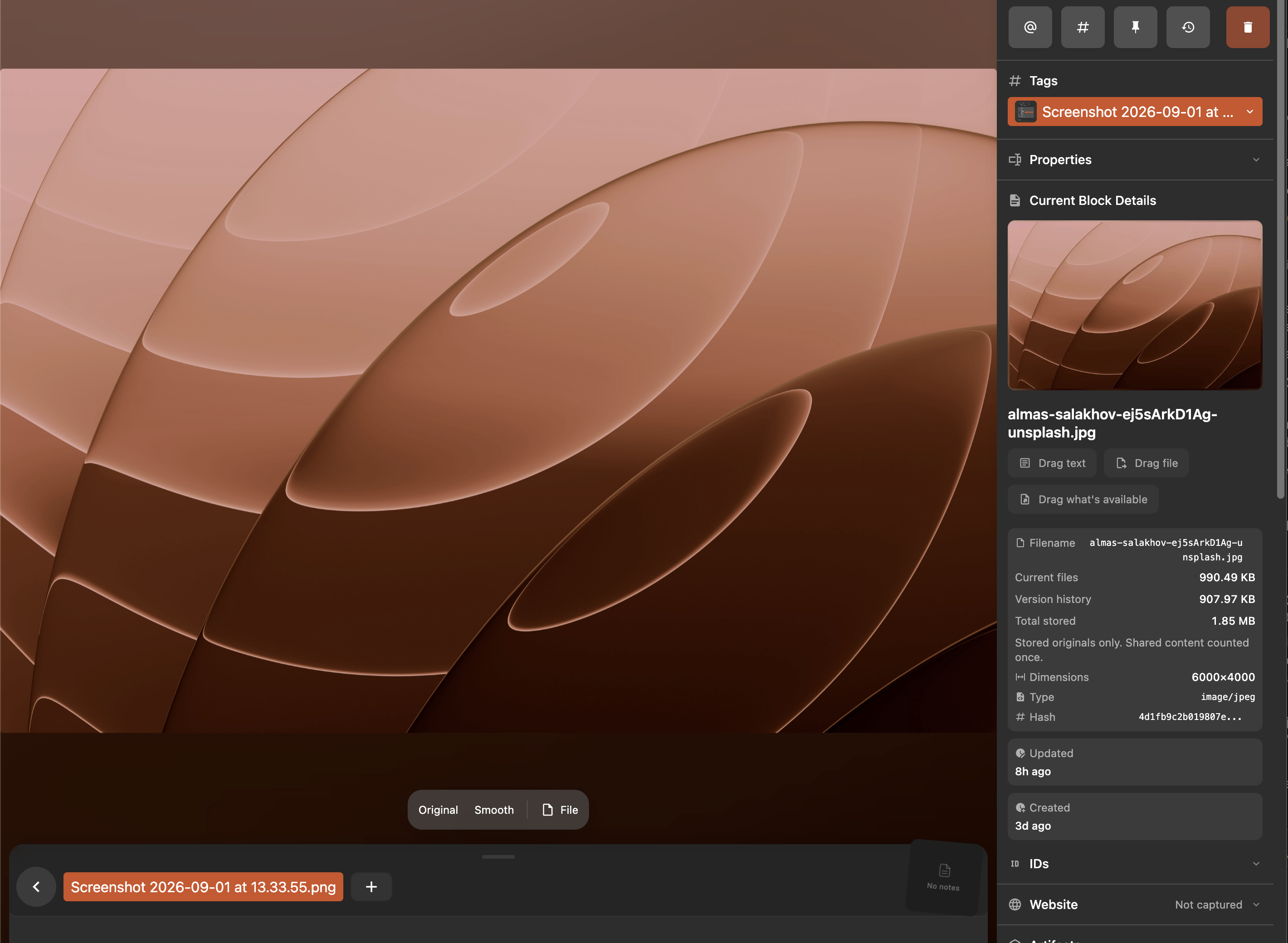The image size is (1288, 943).
Task: Click the block preview thumbnail
Action: (1134, 305)
